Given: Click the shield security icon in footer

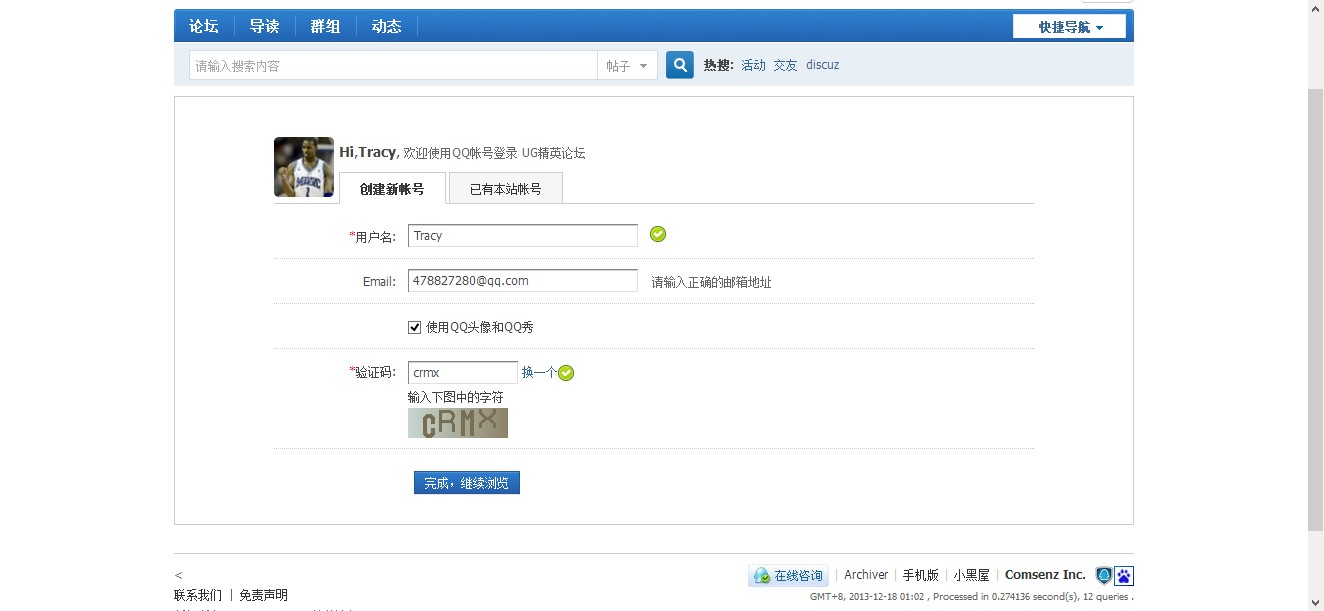Looking at the screenshot, I should point(1104,576).
